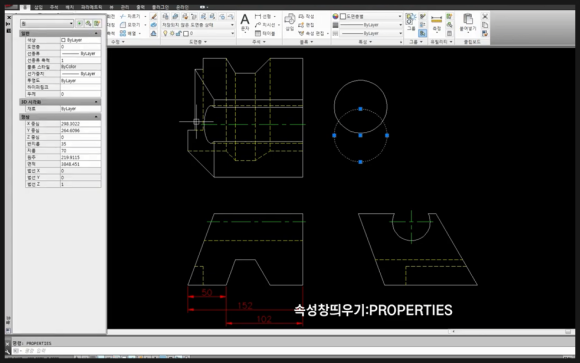Click the color wheel icon in 특성 panel
Image resolution: width=580 pixels, height=363 pixels.
335,16
